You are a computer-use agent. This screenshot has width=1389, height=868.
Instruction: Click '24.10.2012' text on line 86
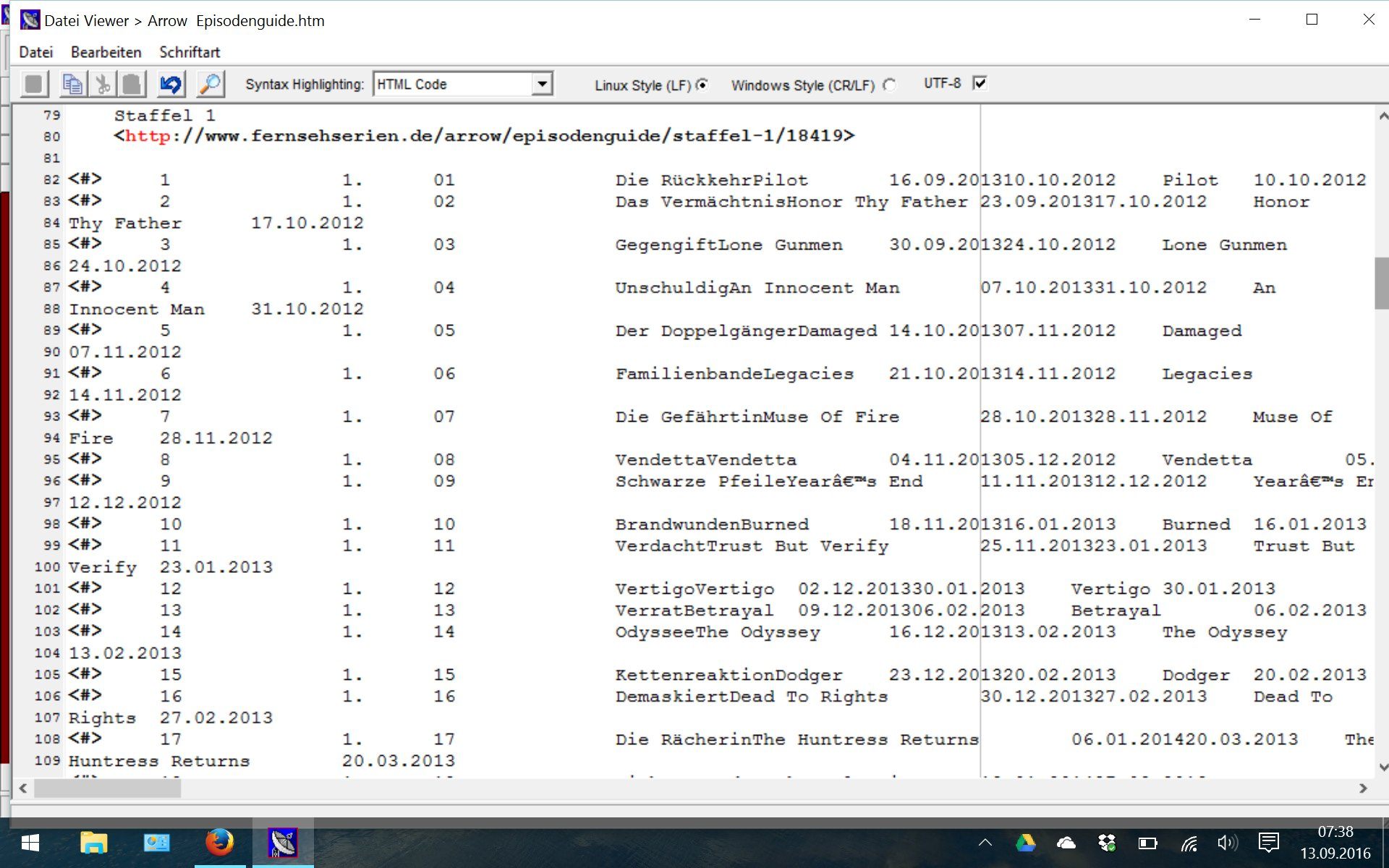click(x=125, y=266)
